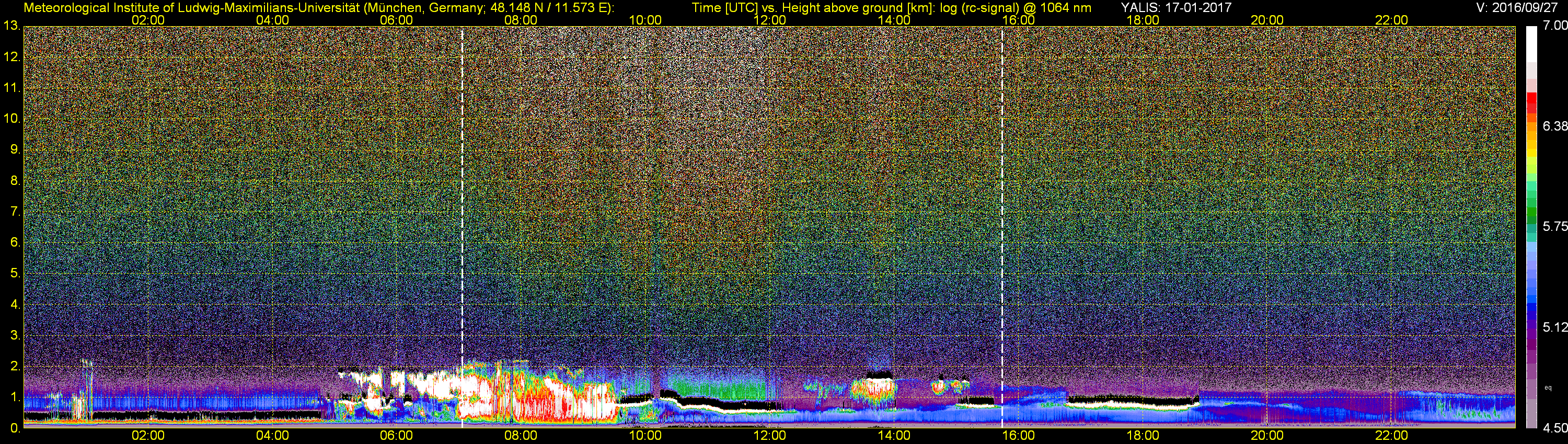Screen dimensions: 1568x444
Task: Select the 0 km label on the height axis
Action: pyautogui.click(x=15, y=428)
